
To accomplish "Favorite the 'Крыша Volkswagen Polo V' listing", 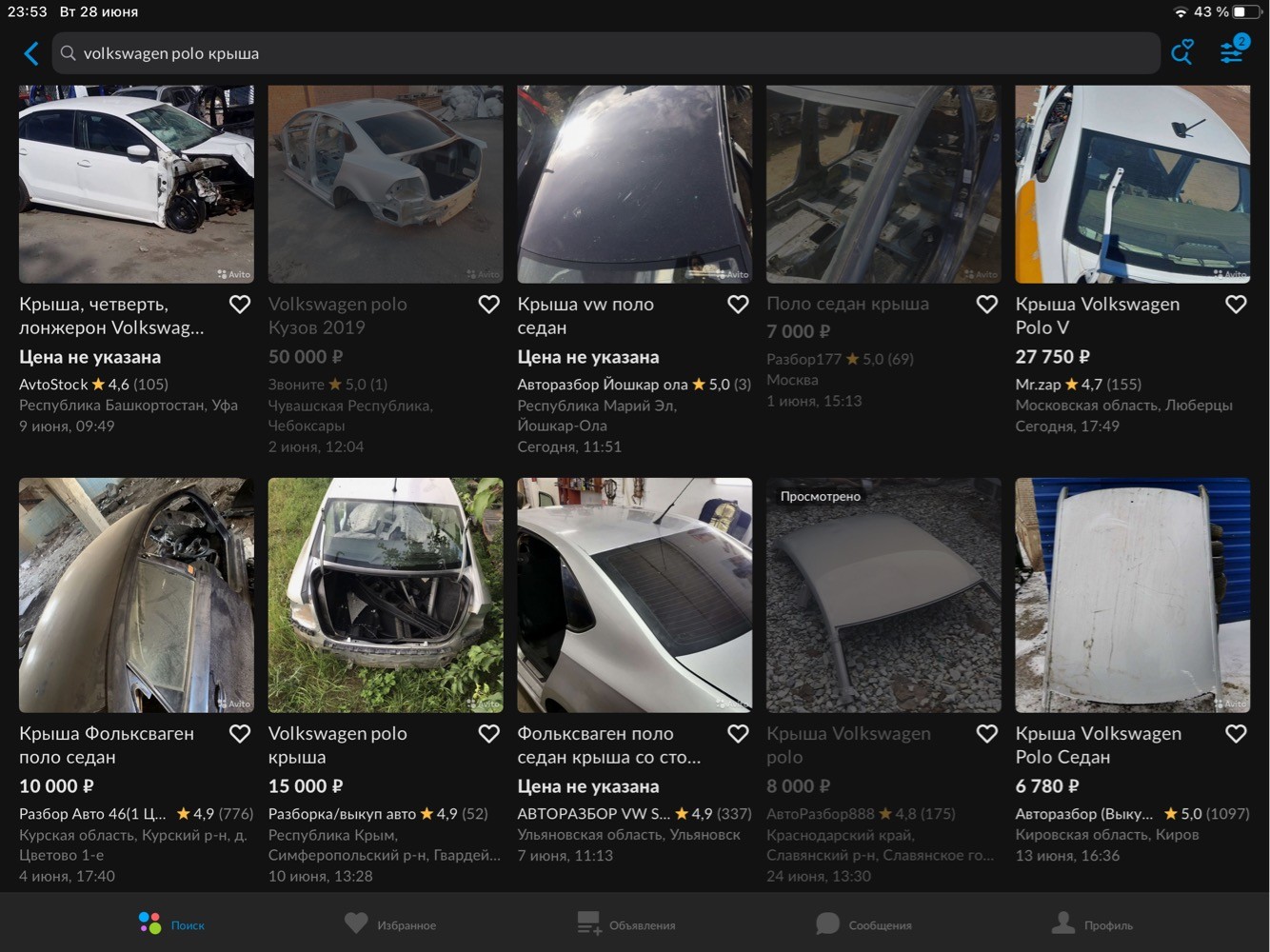I will (1236, 305).
